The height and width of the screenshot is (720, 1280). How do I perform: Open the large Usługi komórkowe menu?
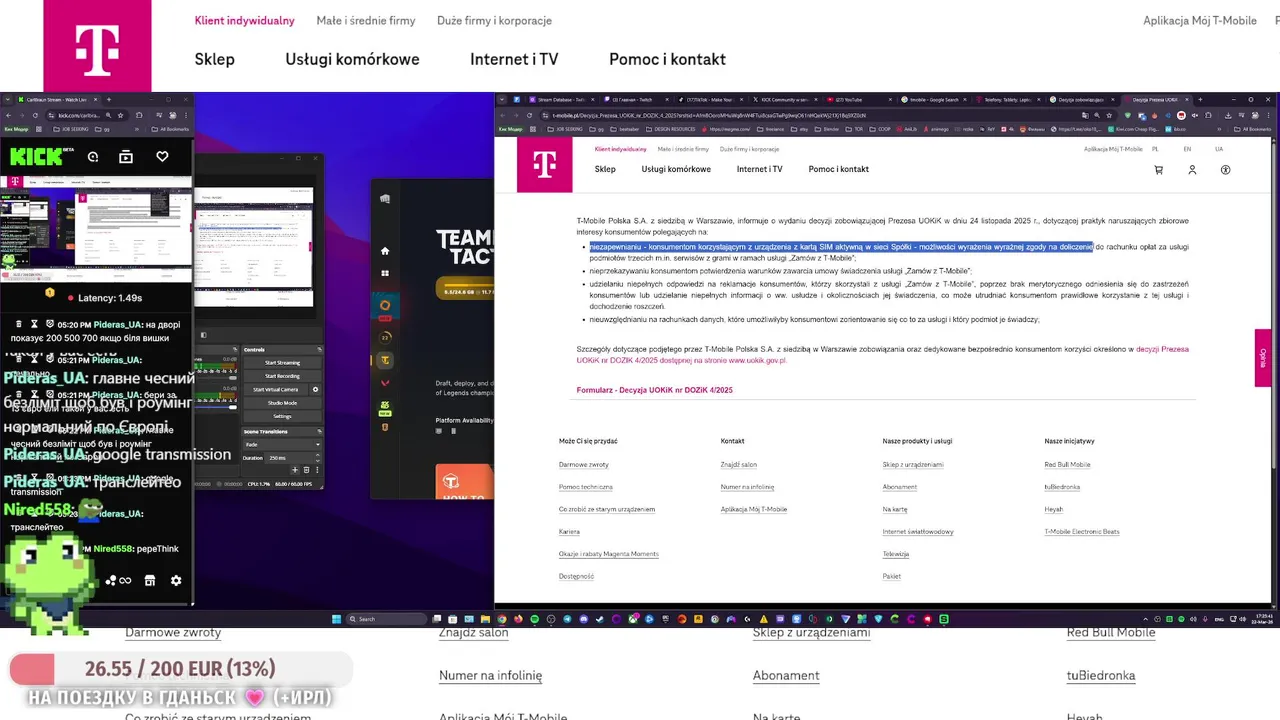click(352, 59)
